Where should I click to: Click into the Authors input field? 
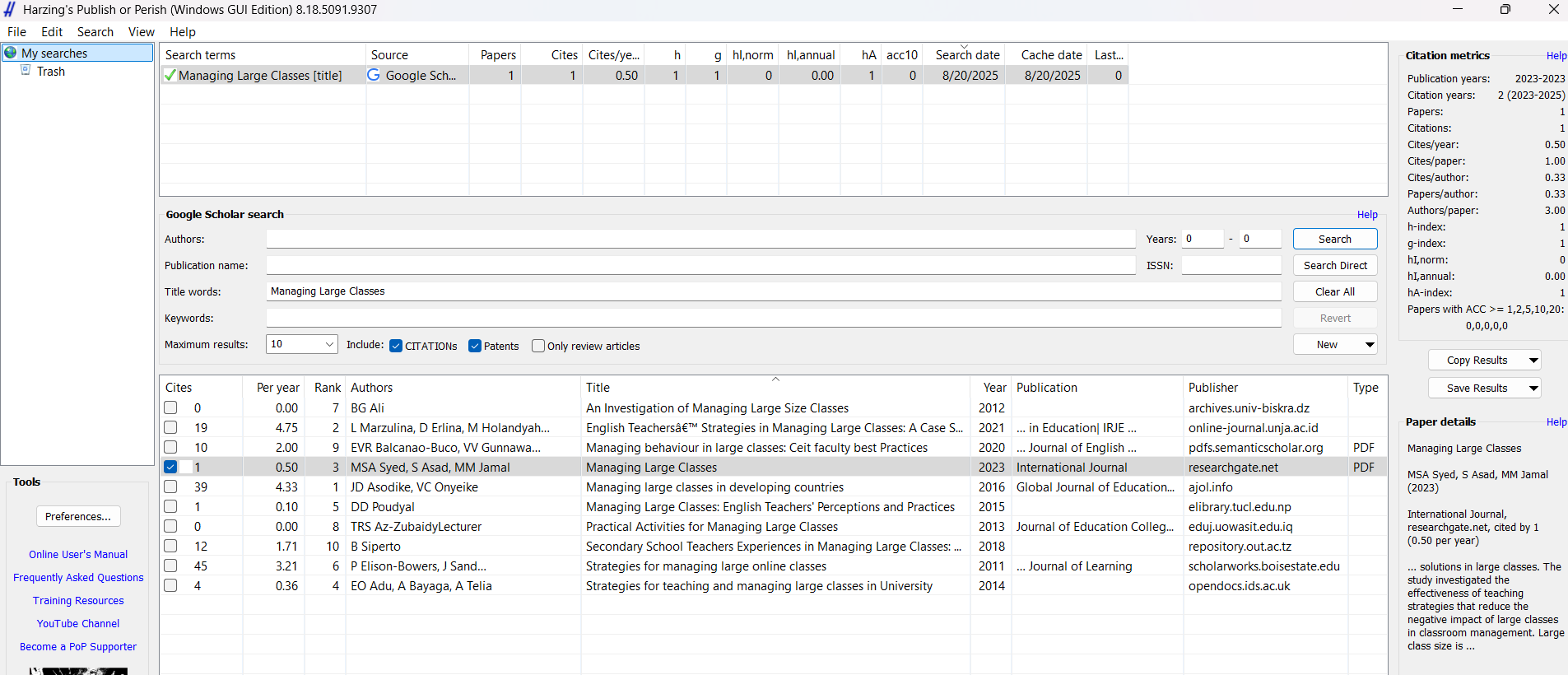coord(700,240)
